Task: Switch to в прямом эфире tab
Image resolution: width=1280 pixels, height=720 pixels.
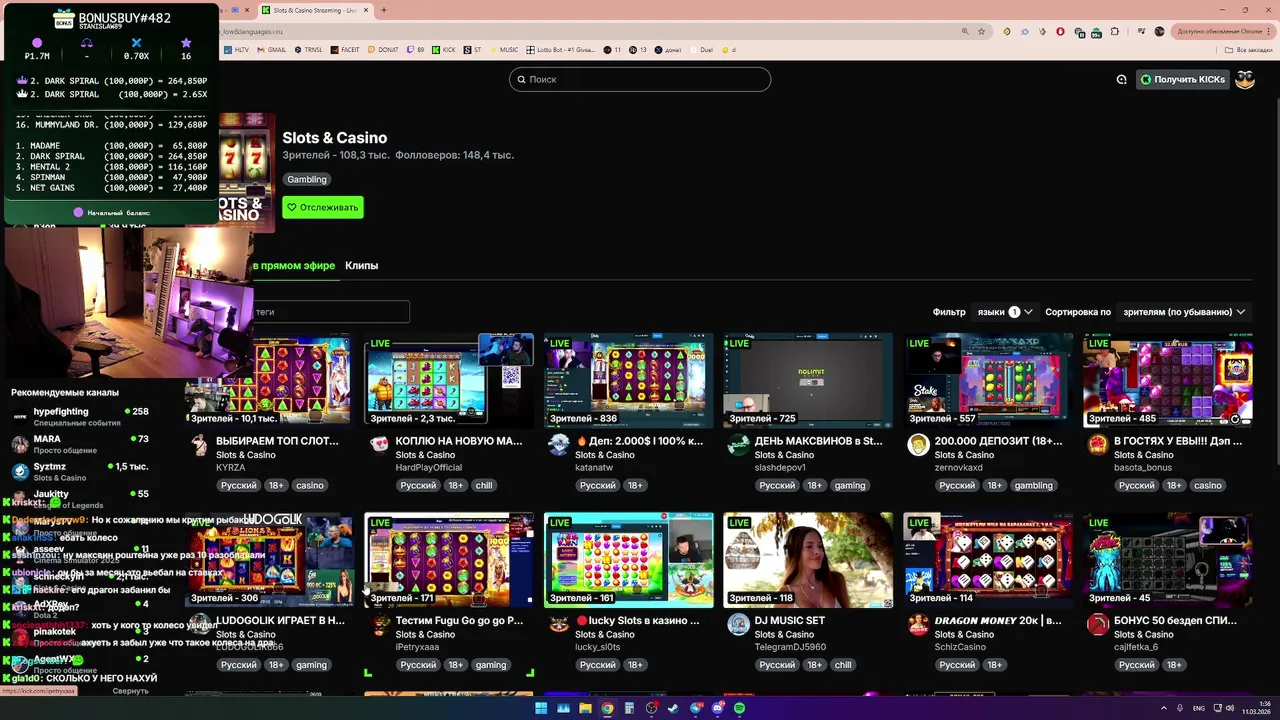Action: 293,265
